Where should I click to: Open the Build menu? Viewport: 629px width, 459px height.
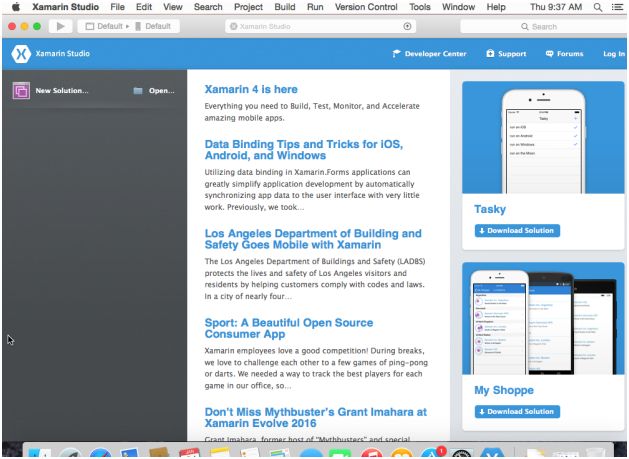[x=285, y=7]
